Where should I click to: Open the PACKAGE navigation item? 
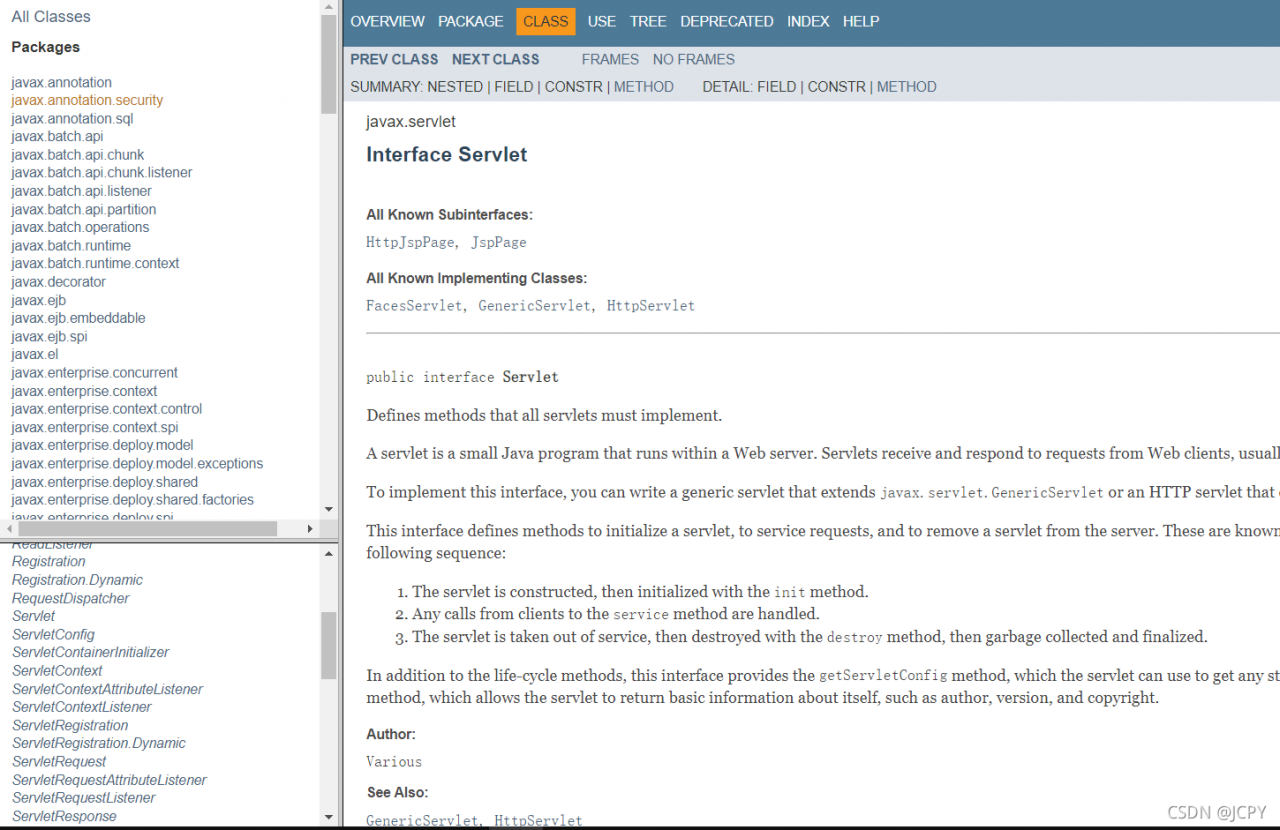pos(470,21)
